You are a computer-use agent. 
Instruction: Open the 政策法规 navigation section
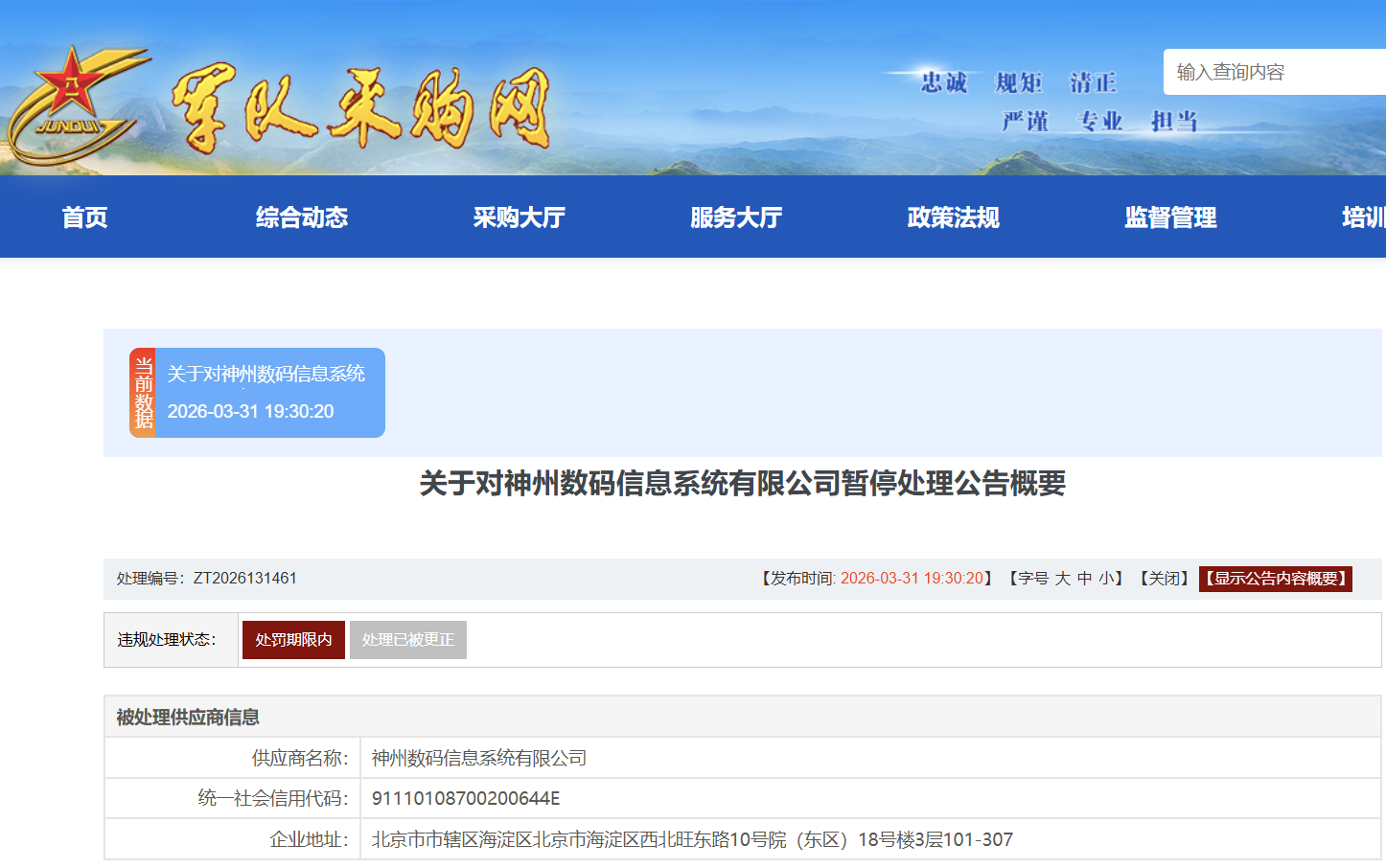pyautogui.click(x=953, y=217)
